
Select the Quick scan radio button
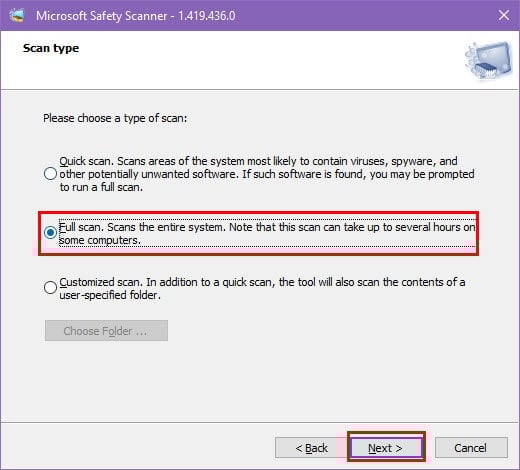point(50,174)
